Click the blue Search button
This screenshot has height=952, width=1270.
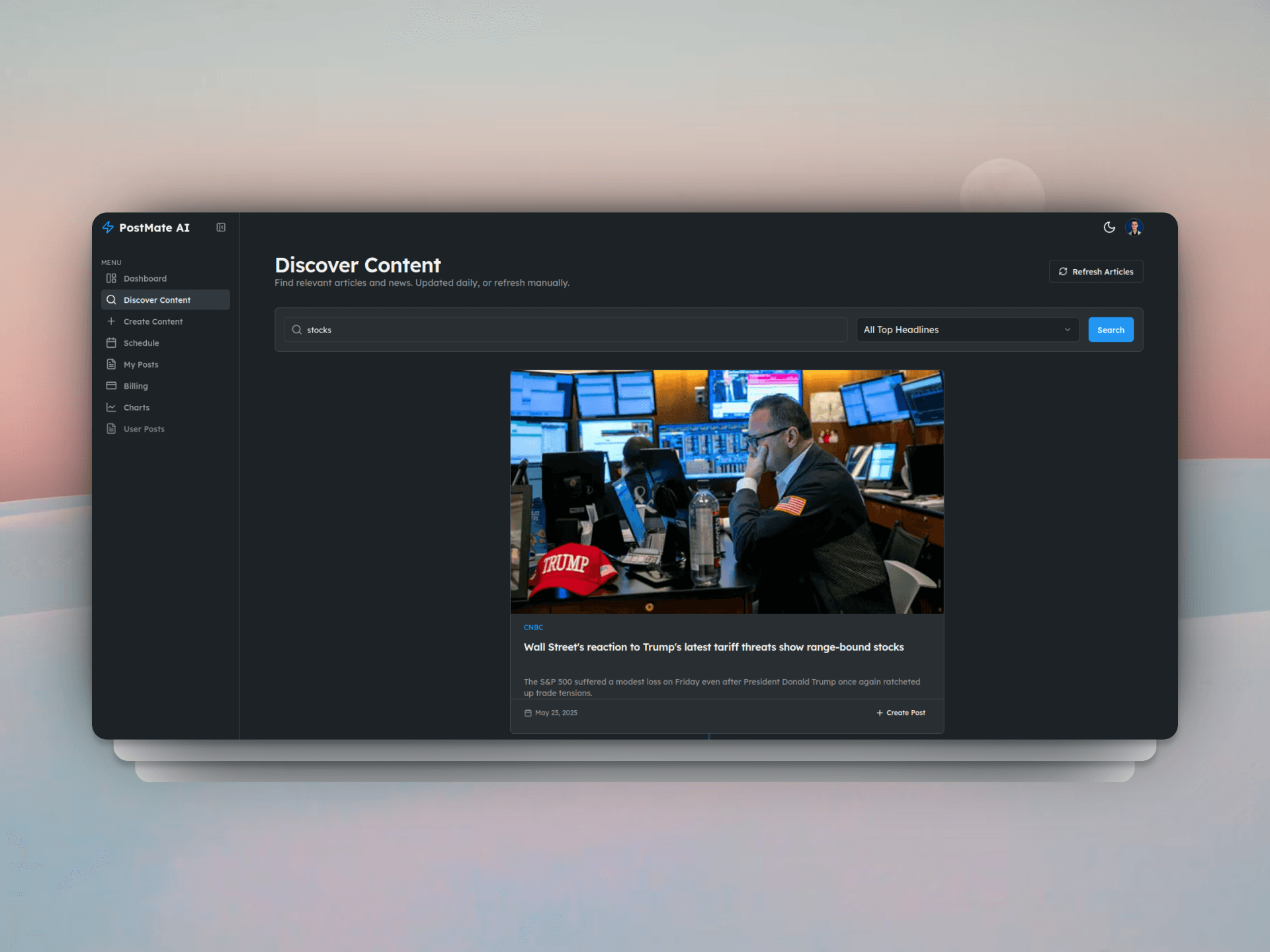[1111, 329]
